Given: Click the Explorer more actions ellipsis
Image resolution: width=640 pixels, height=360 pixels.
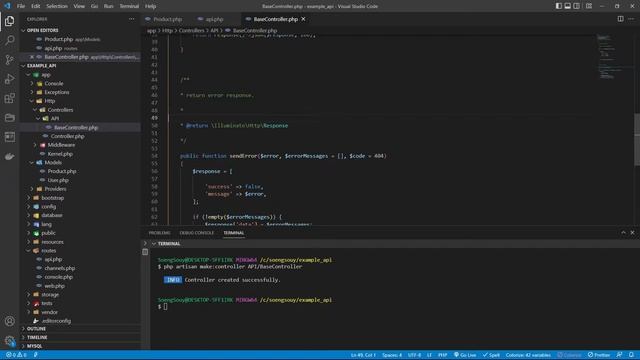Looking at the screenshot, I should pos(131,19).
